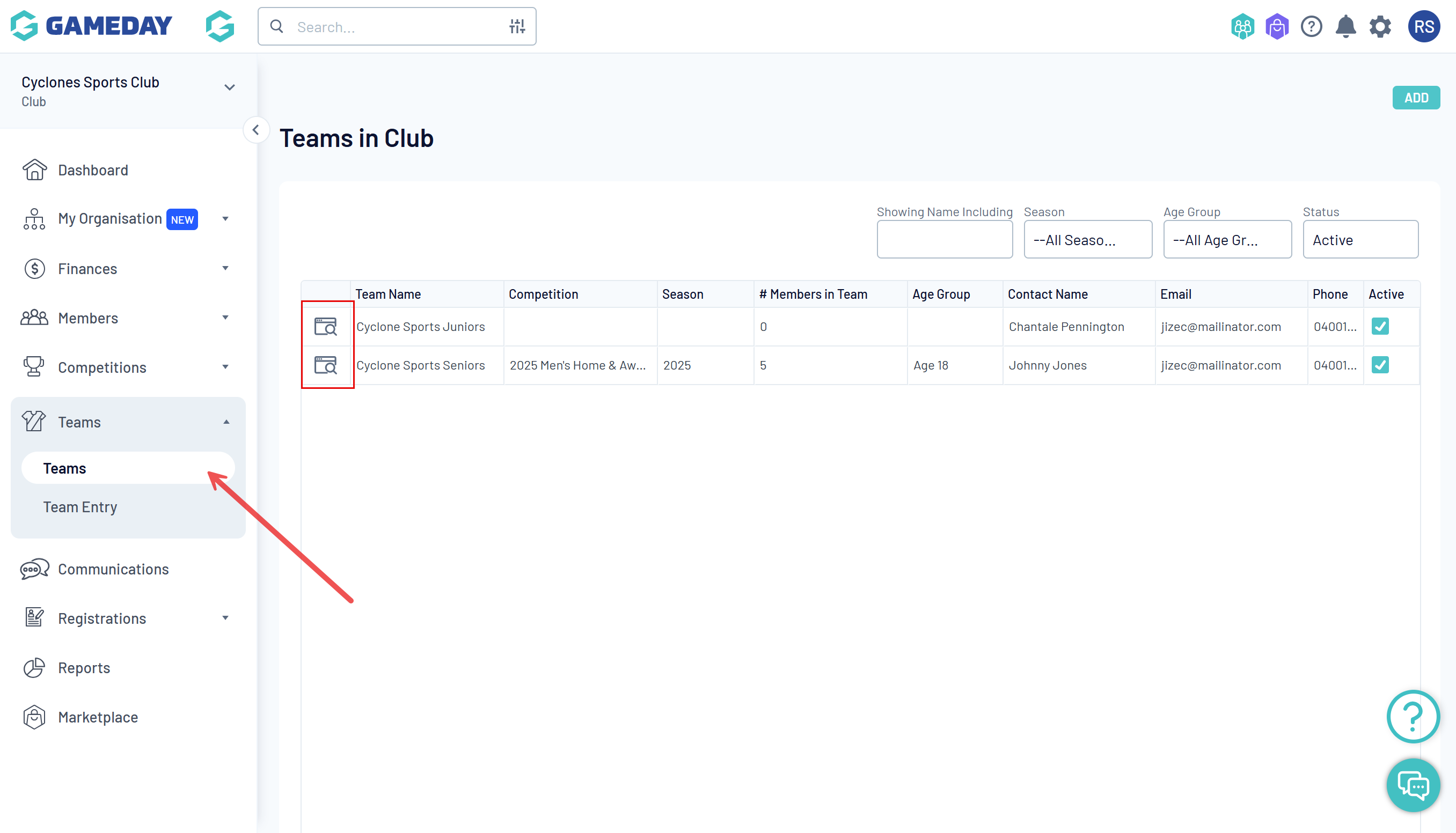The height and width of the screenshot is (833, 1456).
Task: Open the settings gear icon
Action: click(x=1380, y=27)
